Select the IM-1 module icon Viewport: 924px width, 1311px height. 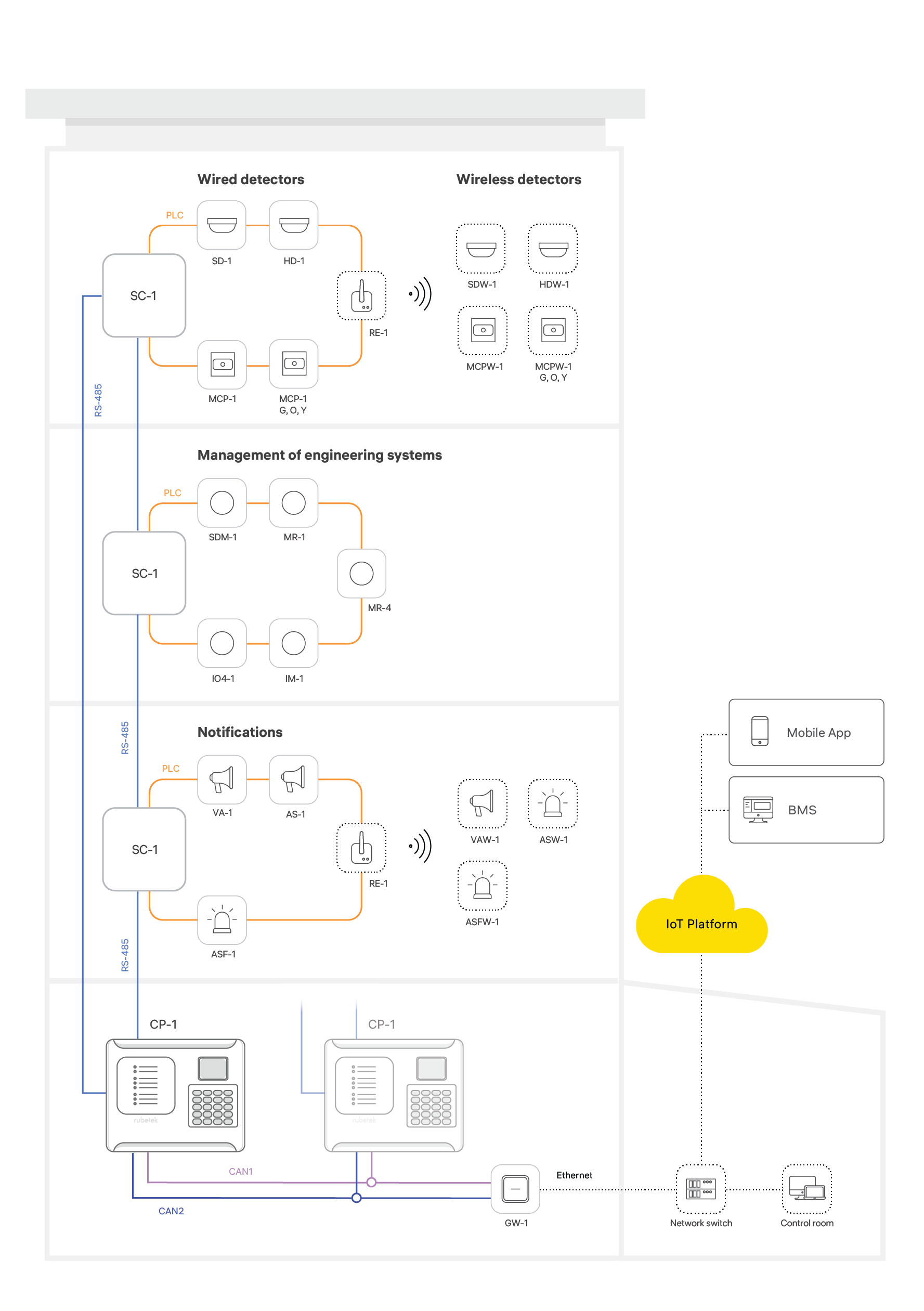(294, 643)
